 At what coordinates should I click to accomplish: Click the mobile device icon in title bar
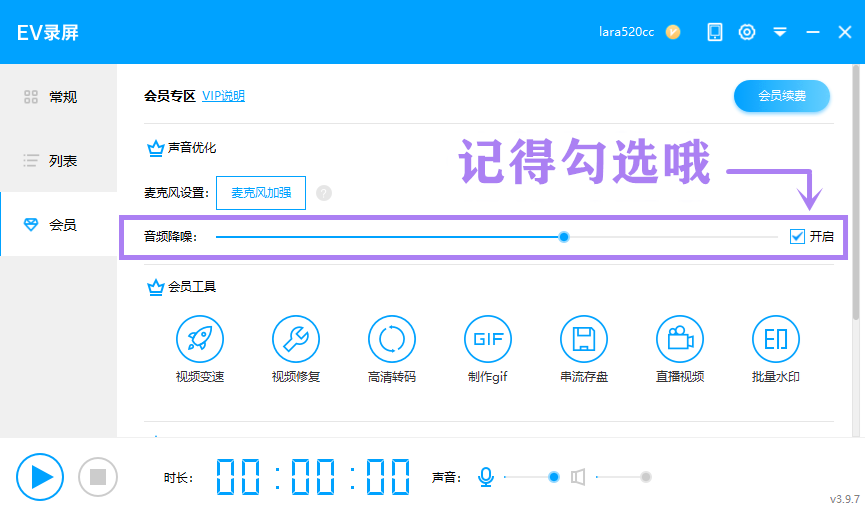pos(715,32)
